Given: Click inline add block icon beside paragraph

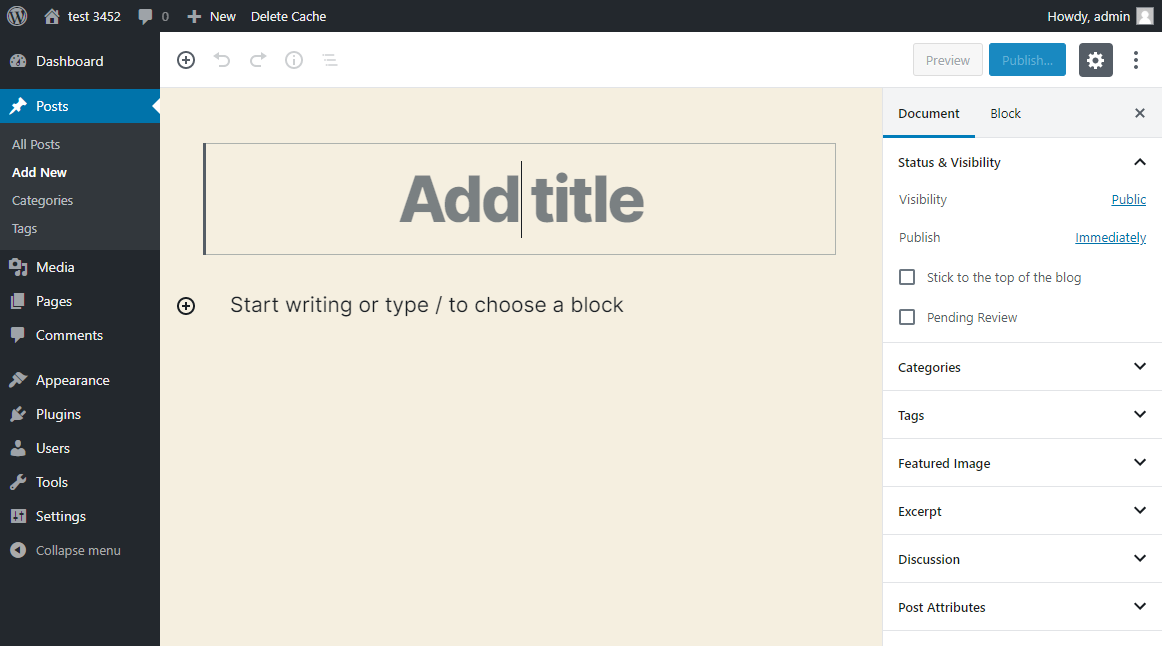Looking at the screenshot, I should [186, 306].
